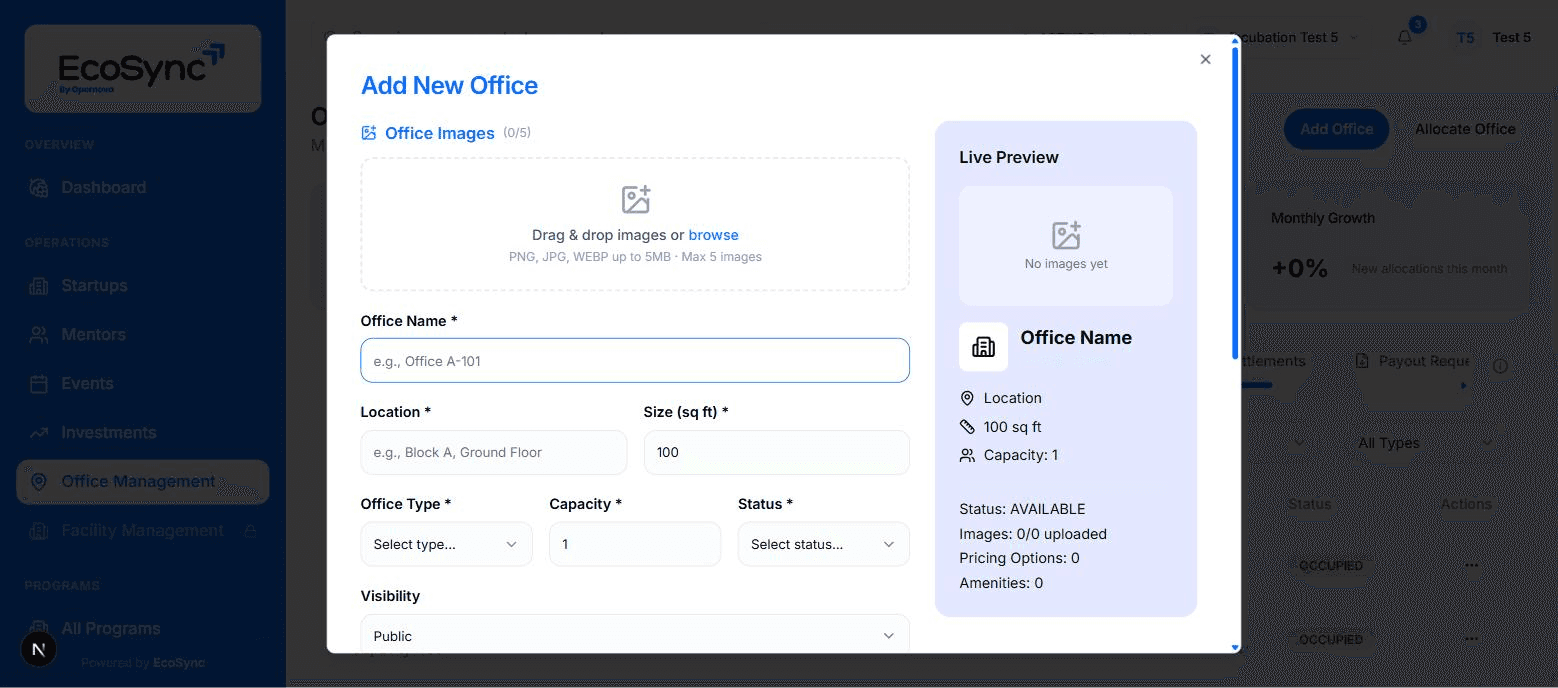Click the Add Office button behind dialog
This screenshot has width=1558, height=688.
(x=1336, y=129)
